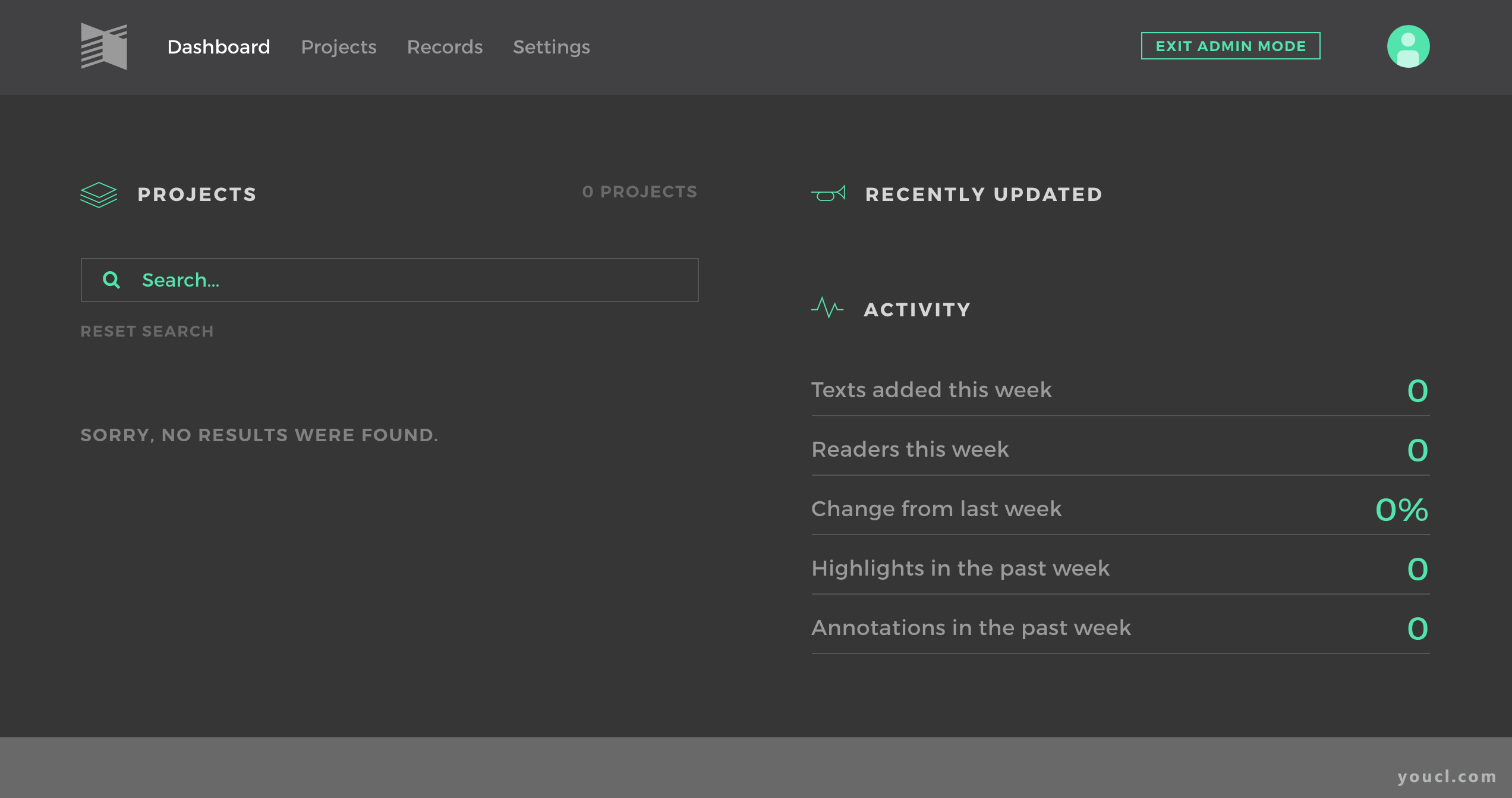Click the Sorry, no results message
Viewport: 1512px width, 798px height.
click(259, 435)
